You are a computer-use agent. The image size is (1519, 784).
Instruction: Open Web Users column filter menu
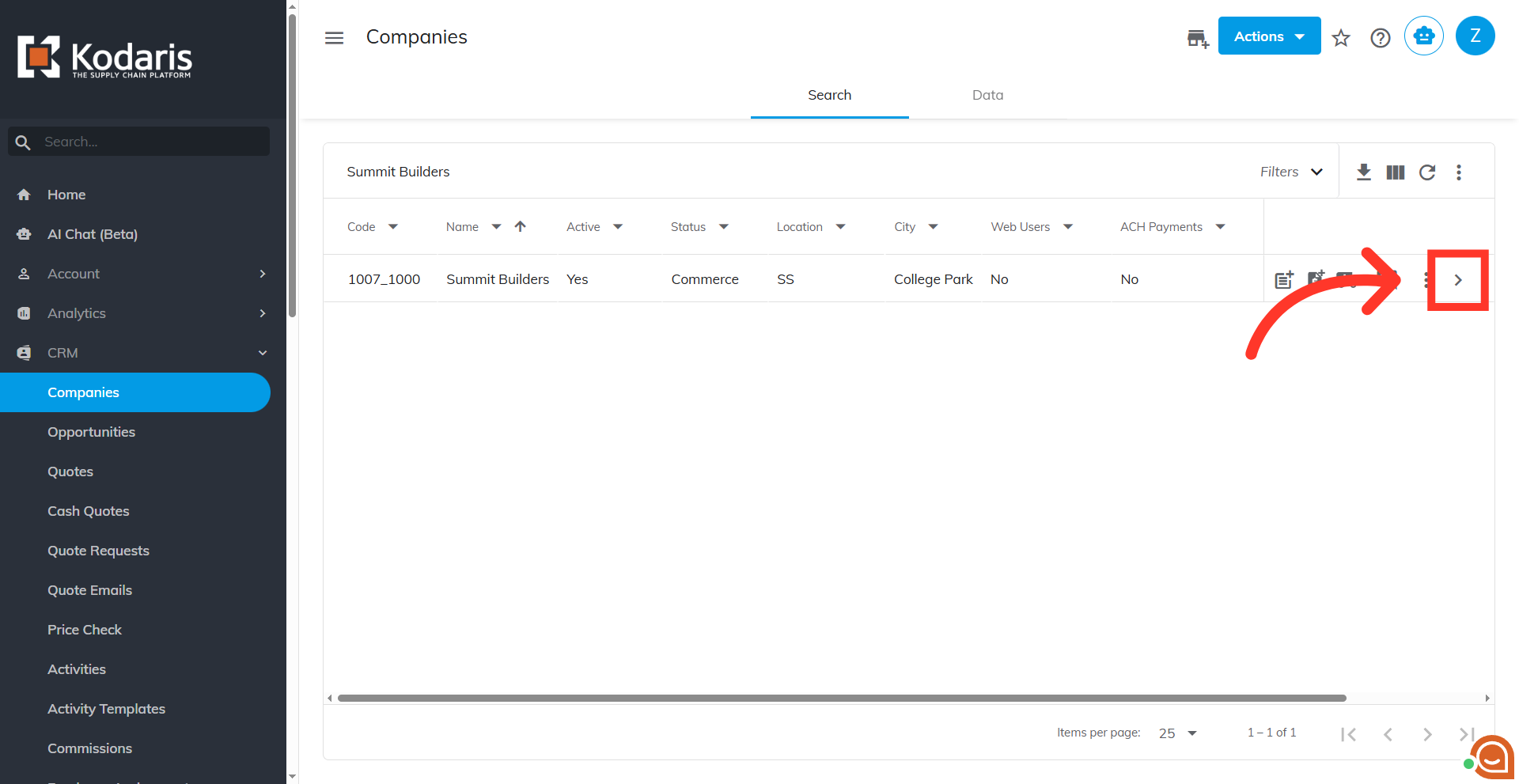(1068, 227)
